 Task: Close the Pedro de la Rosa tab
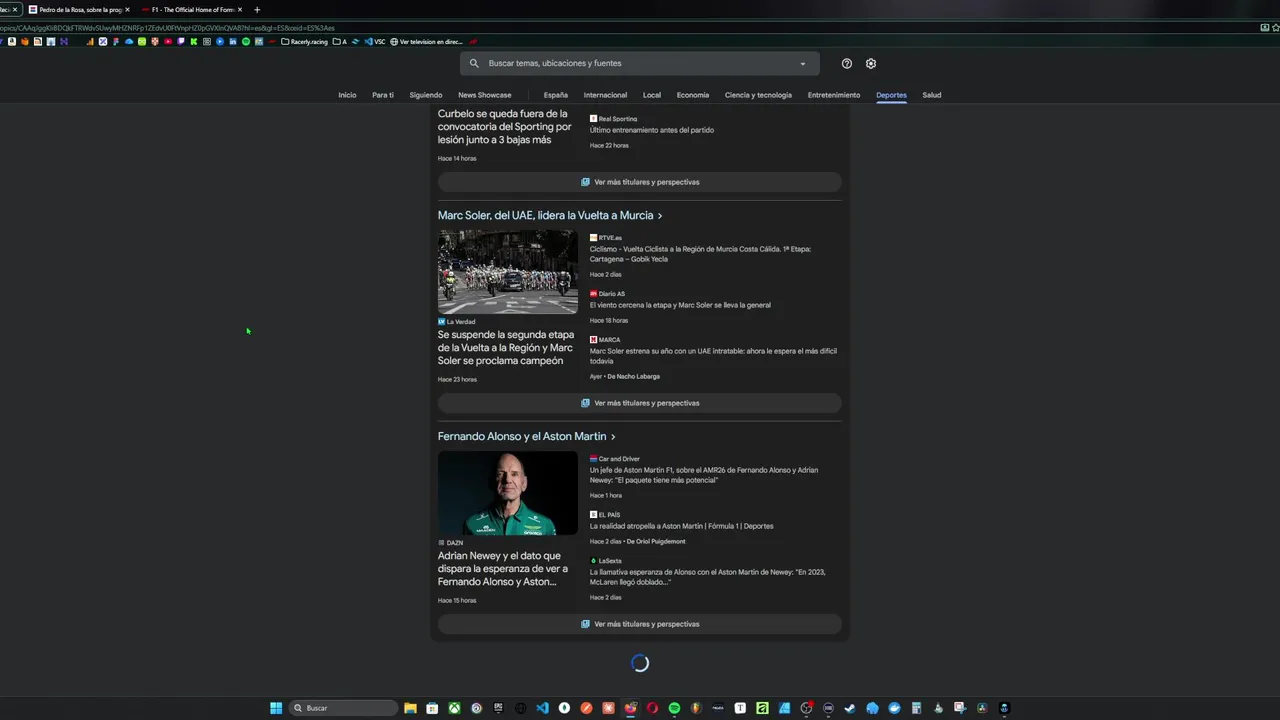point(127,9)
